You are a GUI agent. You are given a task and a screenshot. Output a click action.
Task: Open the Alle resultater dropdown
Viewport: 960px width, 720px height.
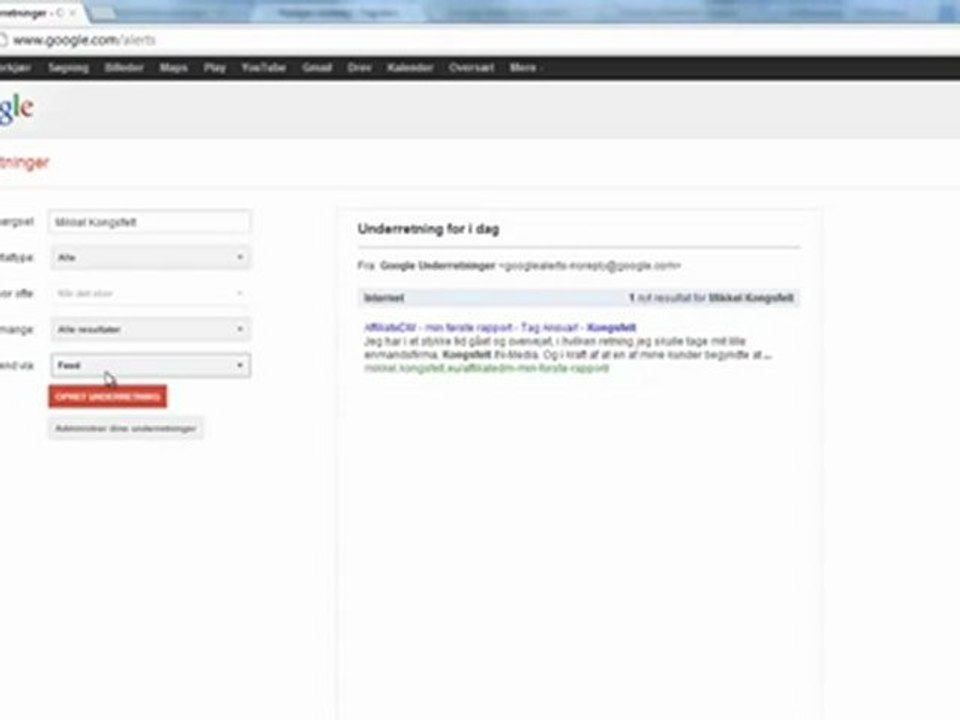(x=150, y=329)
